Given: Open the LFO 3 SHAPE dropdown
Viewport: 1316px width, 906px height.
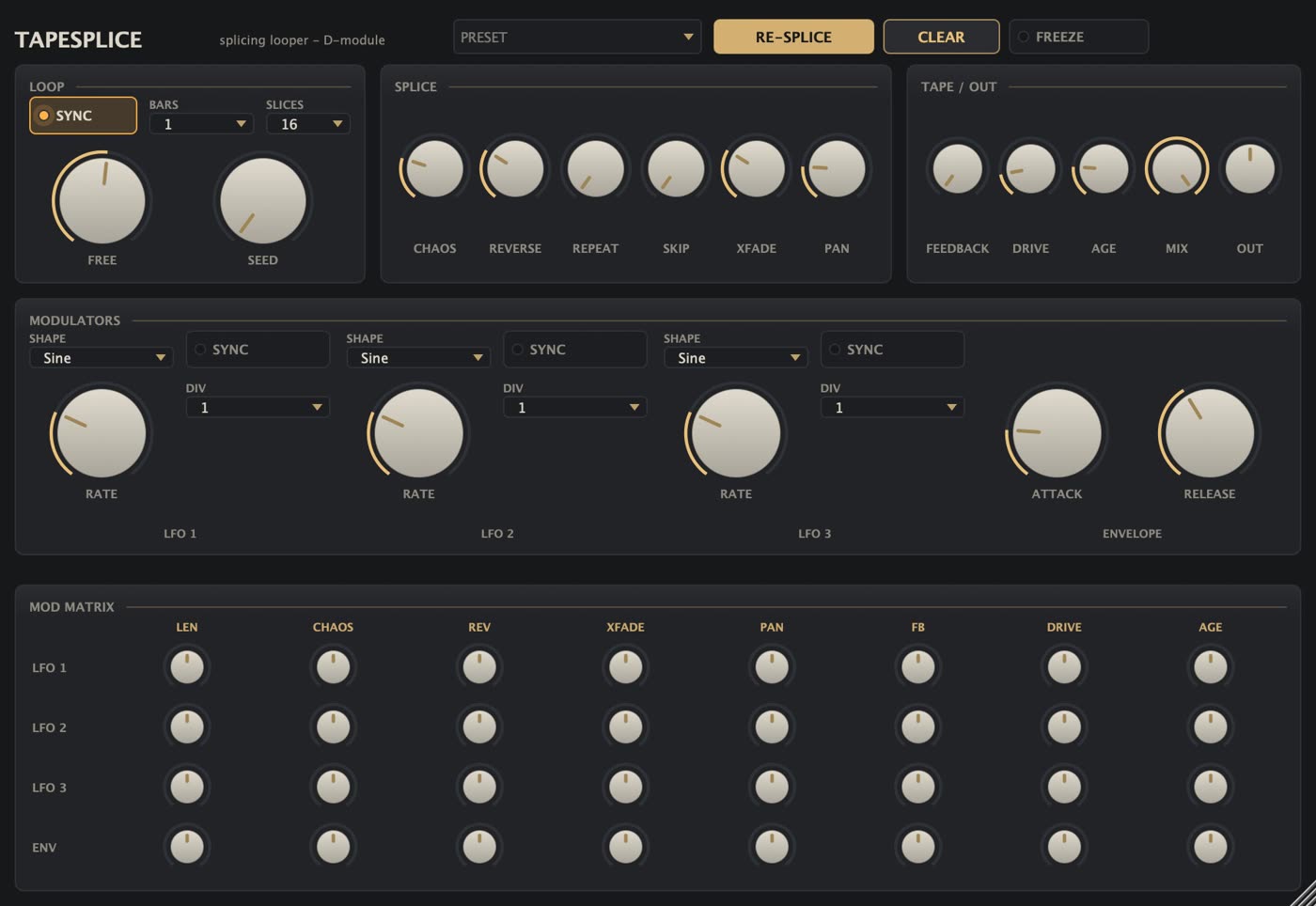Looking at the screenshot, I should tap(735, 358).
